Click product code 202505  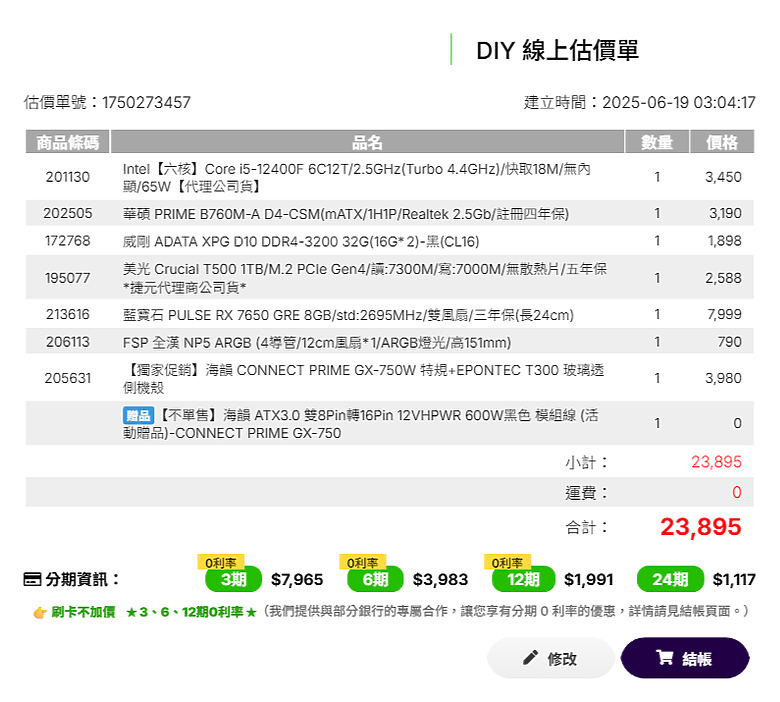(x=68, y=213)
